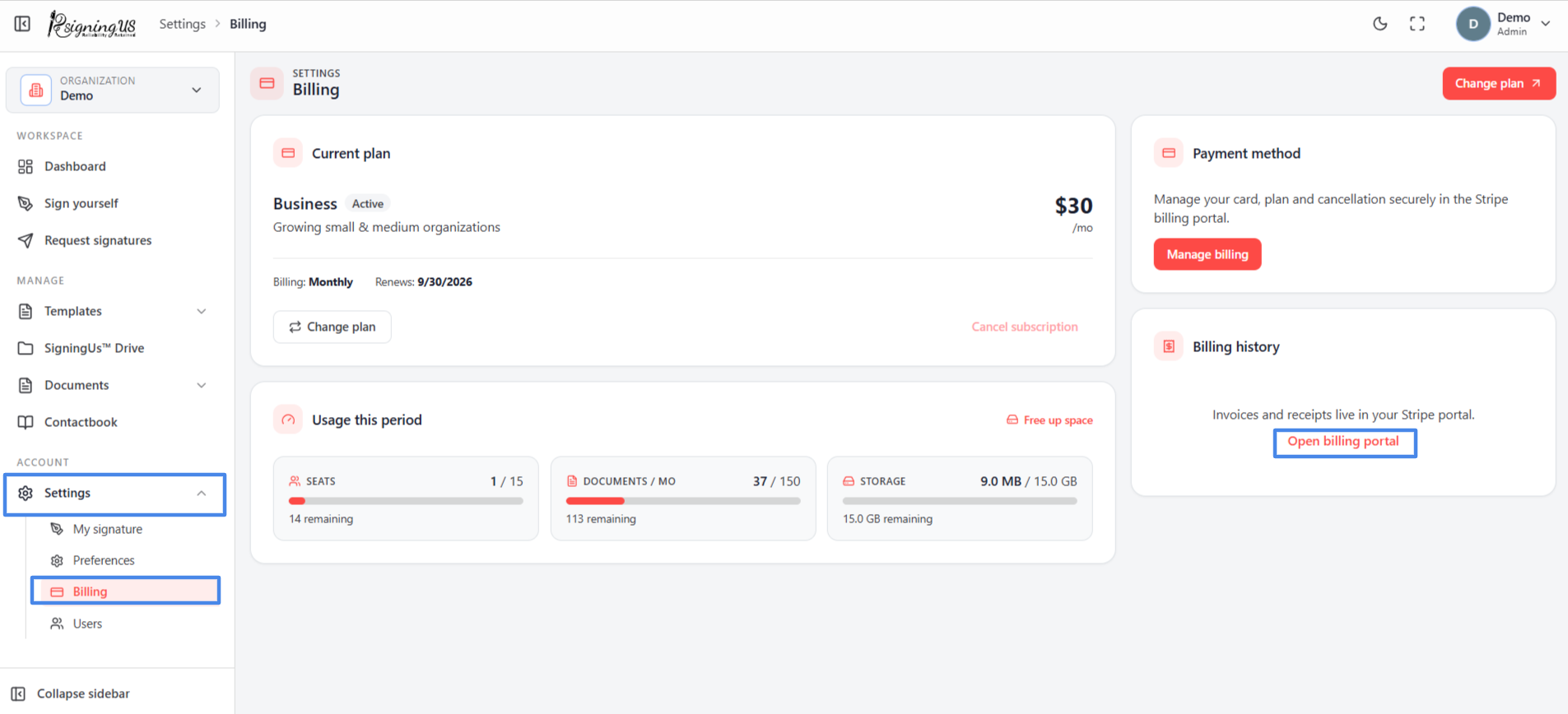Click the outlined Change plan button
This screenshot has width=1568, height=714.
tap(333, 327)
